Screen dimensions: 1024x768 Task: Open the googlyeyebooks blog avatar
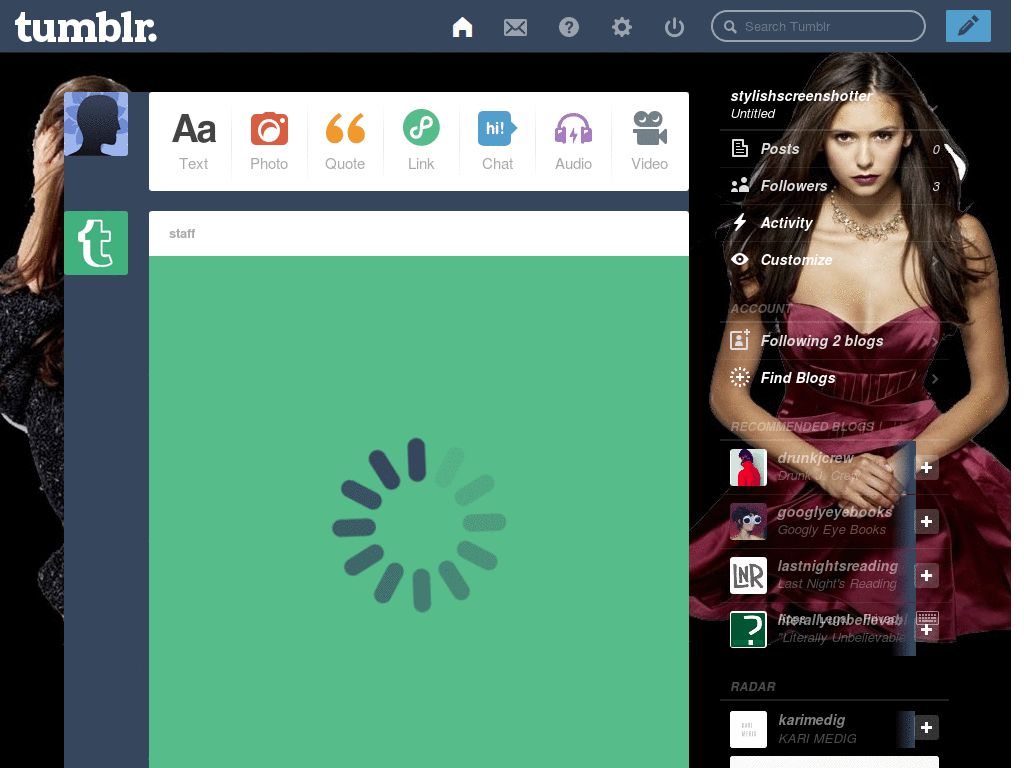(x=748, y=521)
